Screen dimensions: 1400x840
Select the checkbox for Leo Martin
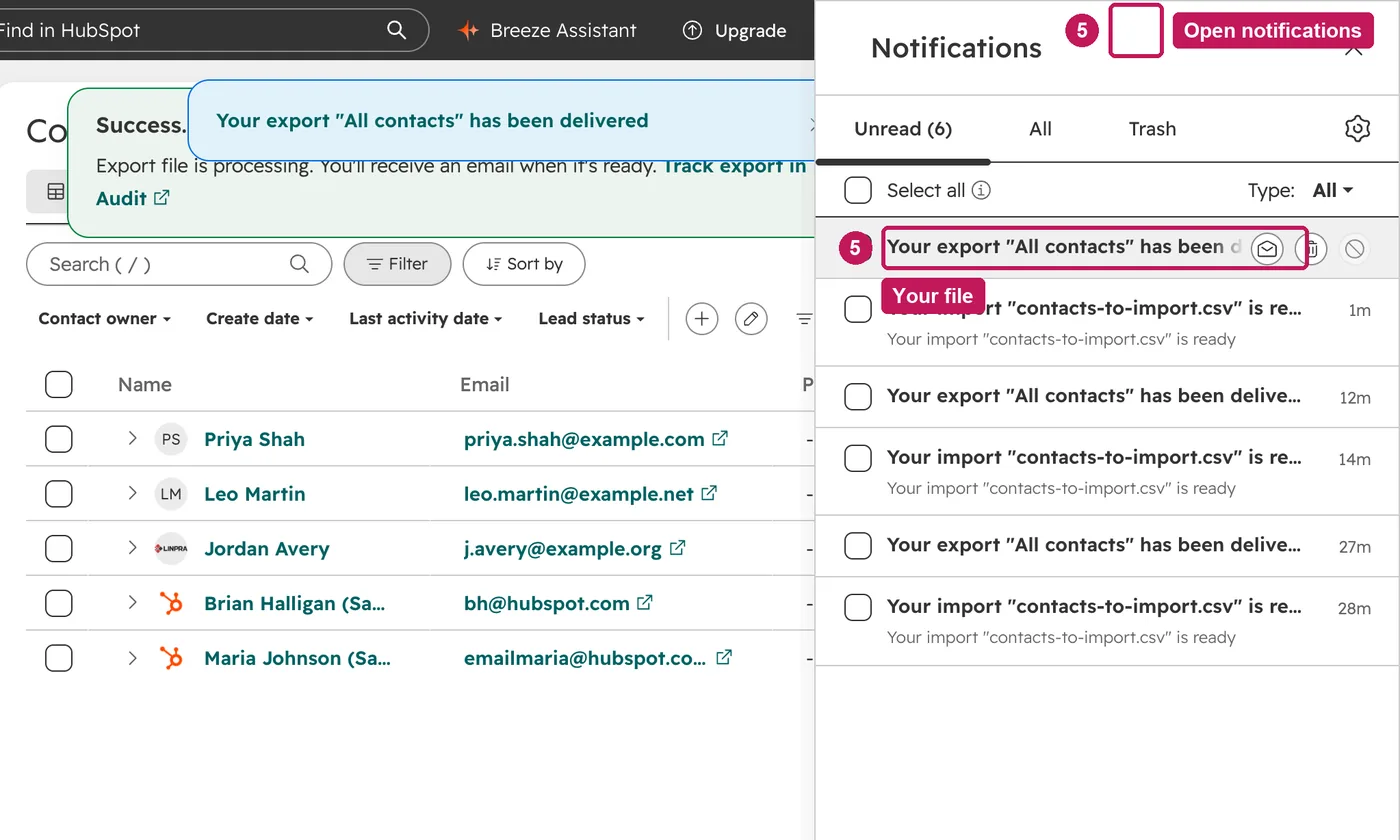point(59,494)
